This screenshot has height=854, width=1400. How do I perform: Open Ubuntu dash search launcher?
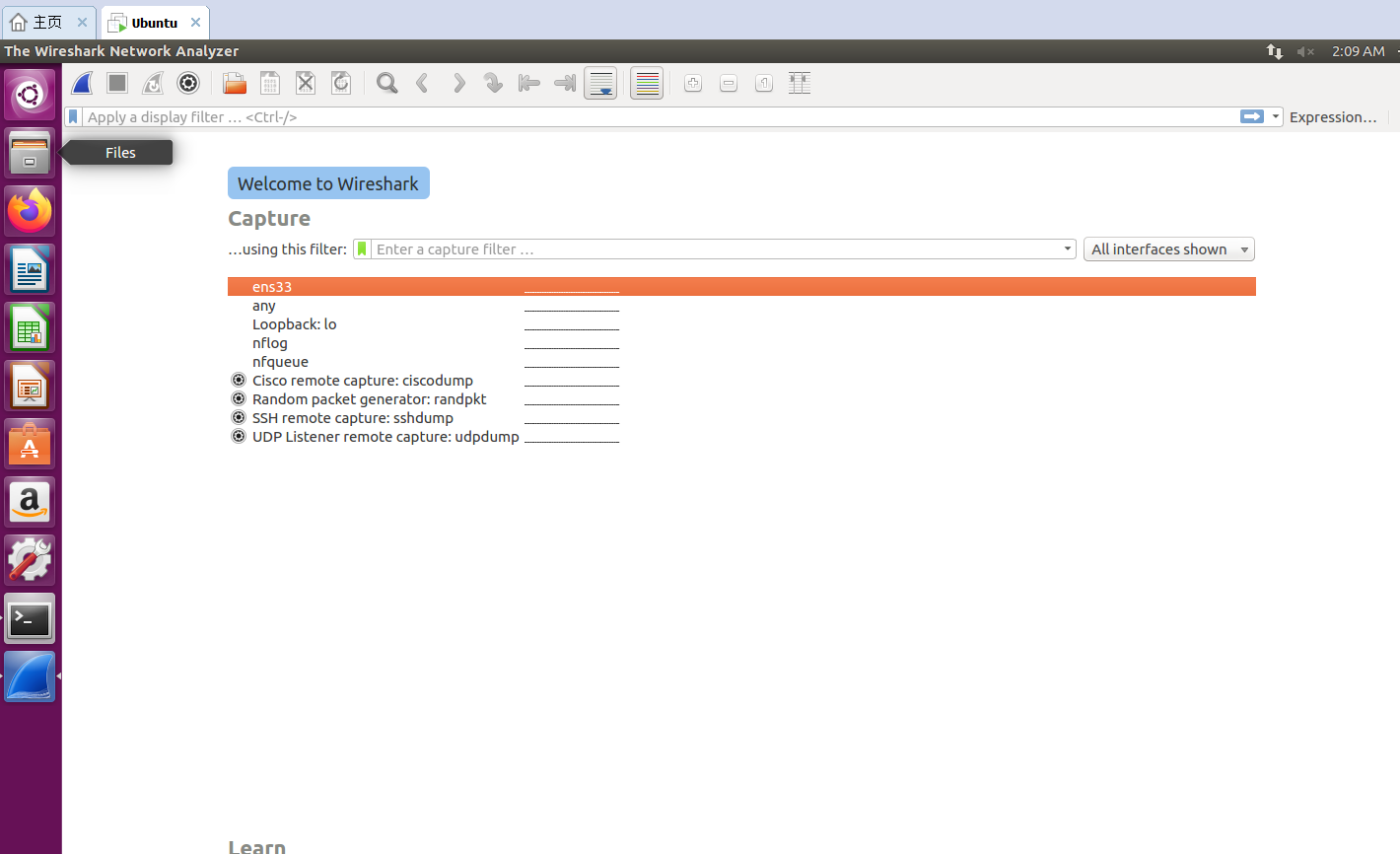[x=30, y=96]
